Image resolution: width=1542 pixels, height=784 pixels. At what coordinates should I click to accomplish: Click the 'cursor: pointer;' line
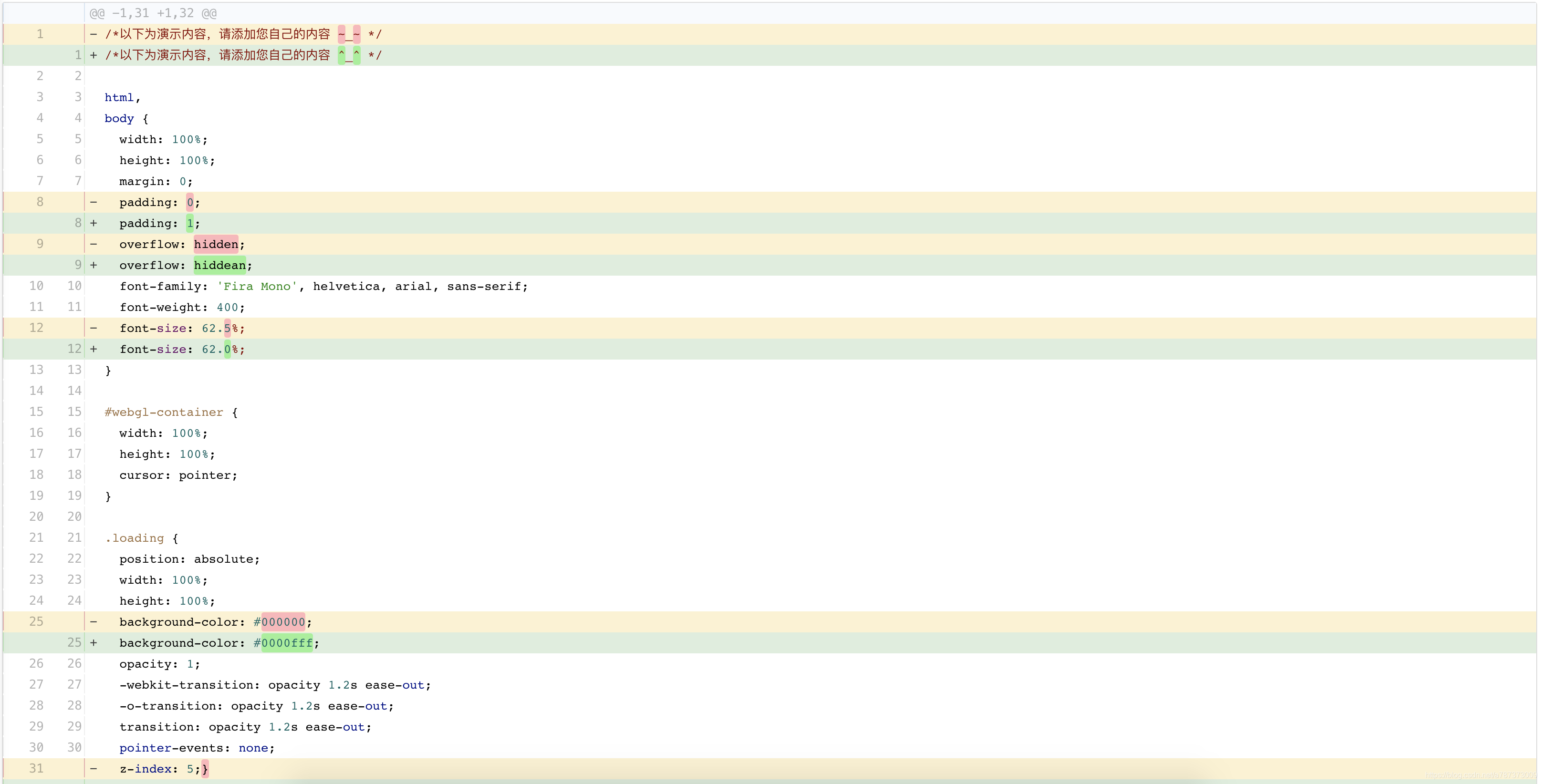pos(178,475)
